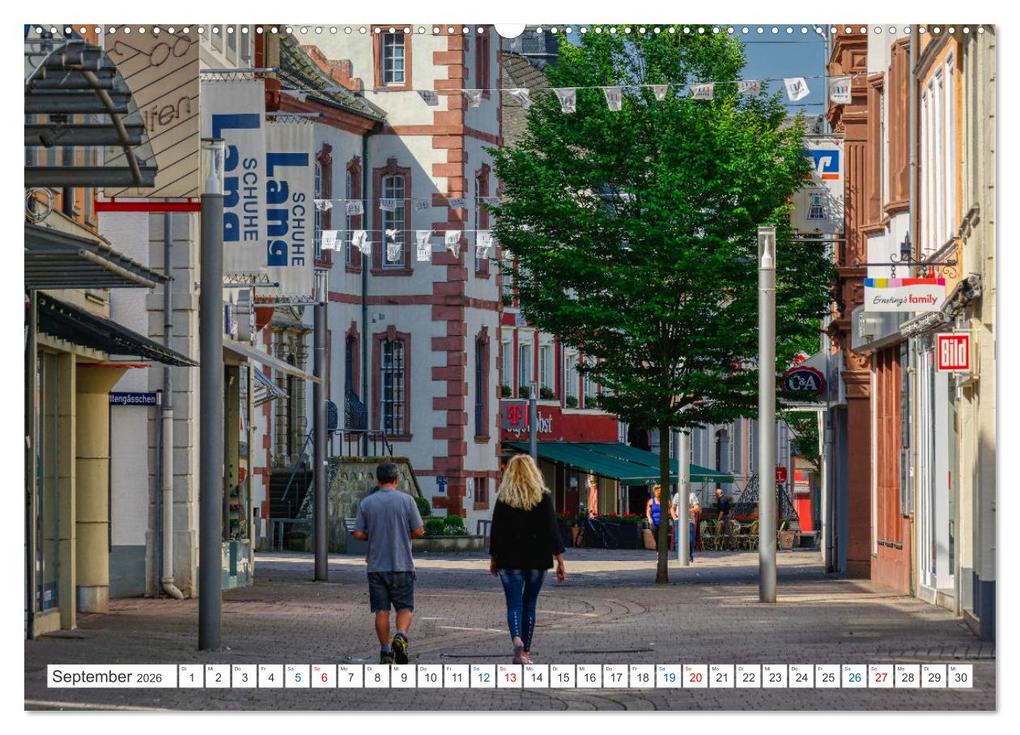
Task: Select the C&A sign in the background
Action: pos(801,383)
